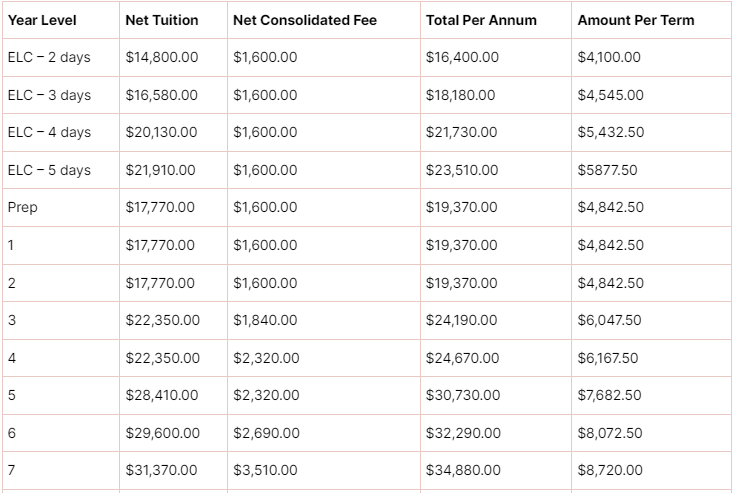The width and height of the screenshot is (735, 493).
Task: Click the $34,880.00 total per annum cell
Action: 463,470
